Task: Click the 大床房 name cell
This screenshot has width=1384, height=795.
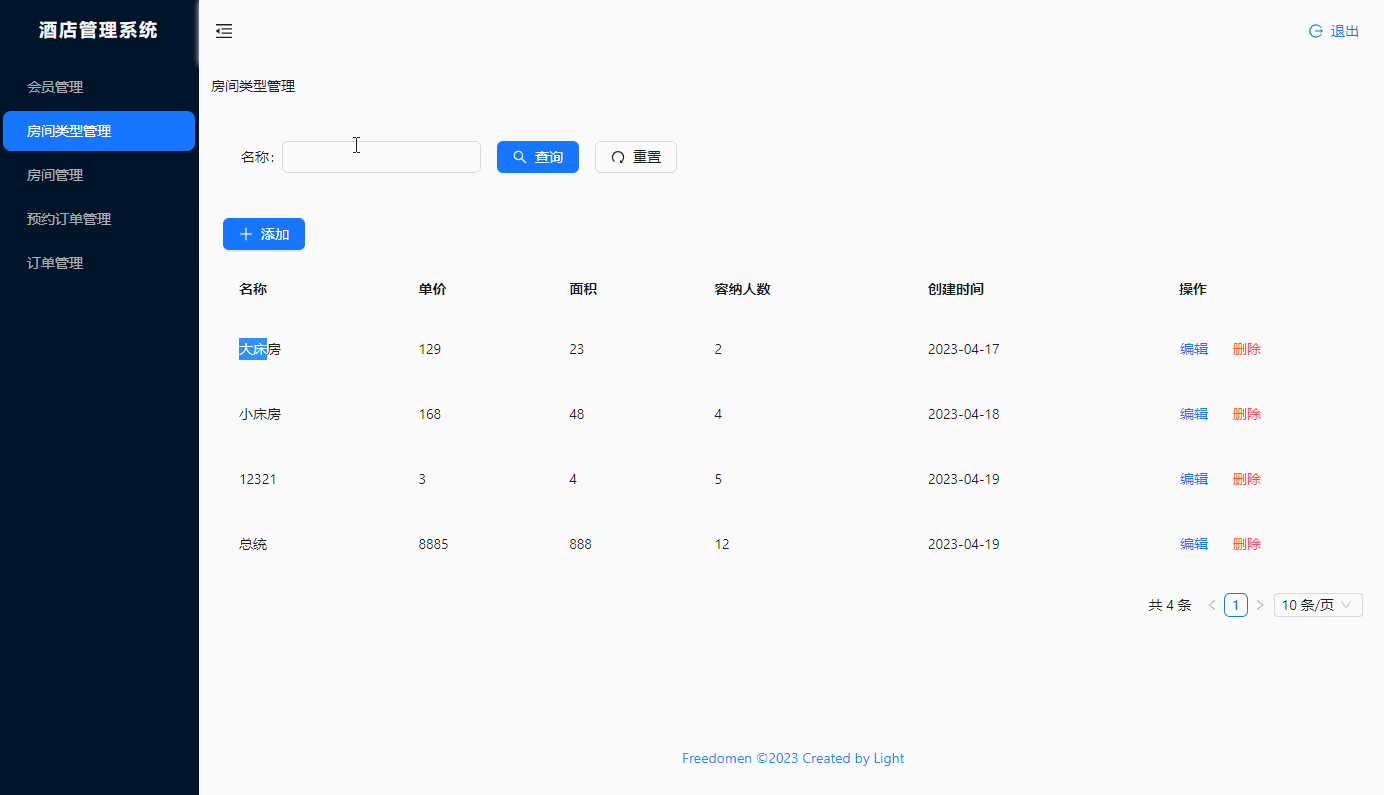Action: tap(260, 349)
